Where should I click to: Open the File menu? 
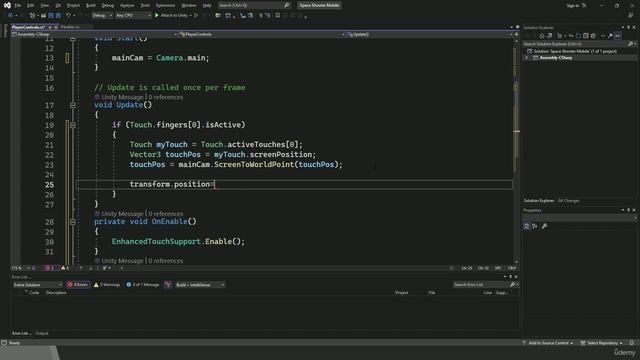[18, 5]
